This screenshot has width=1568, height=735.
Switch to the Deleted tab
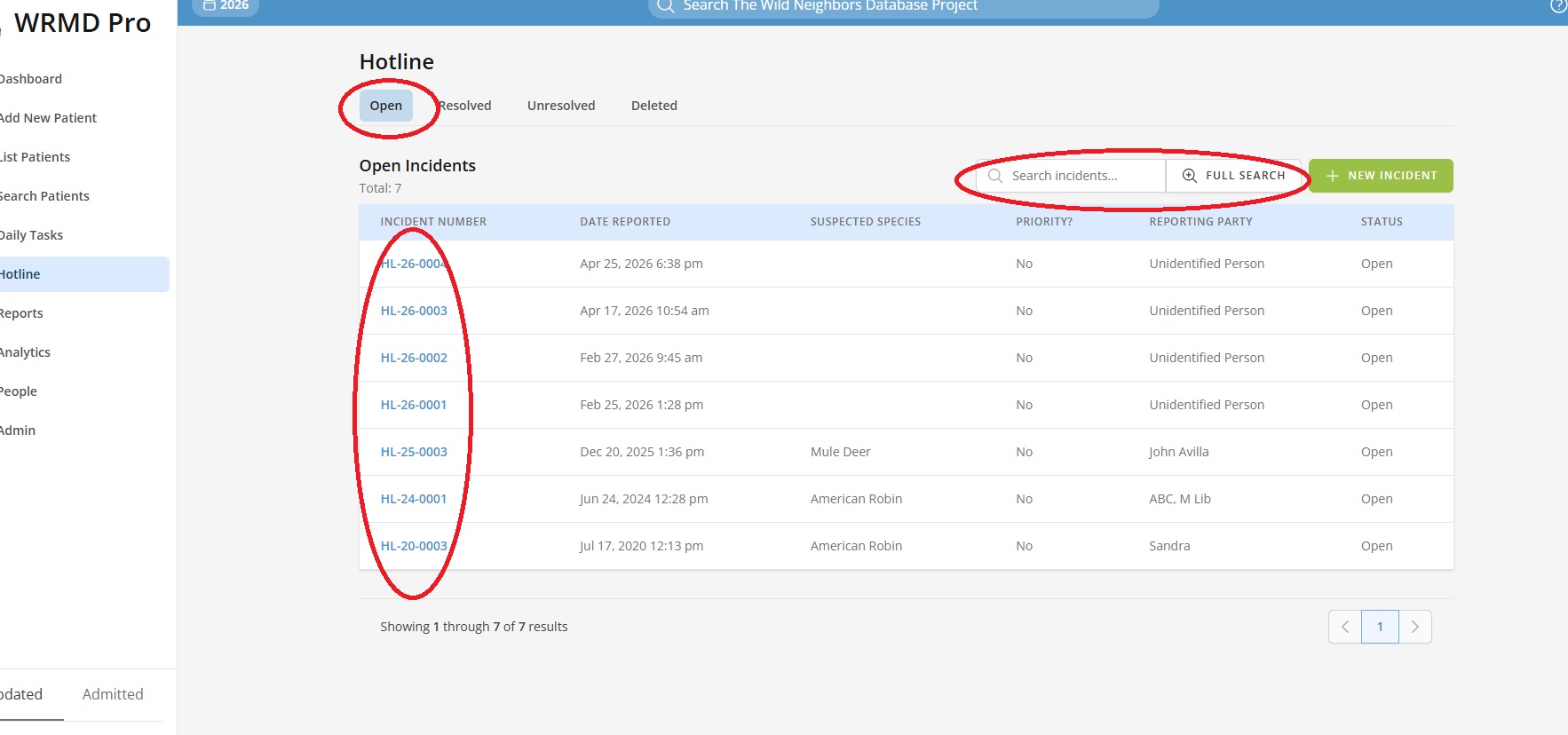click(654, 106)
